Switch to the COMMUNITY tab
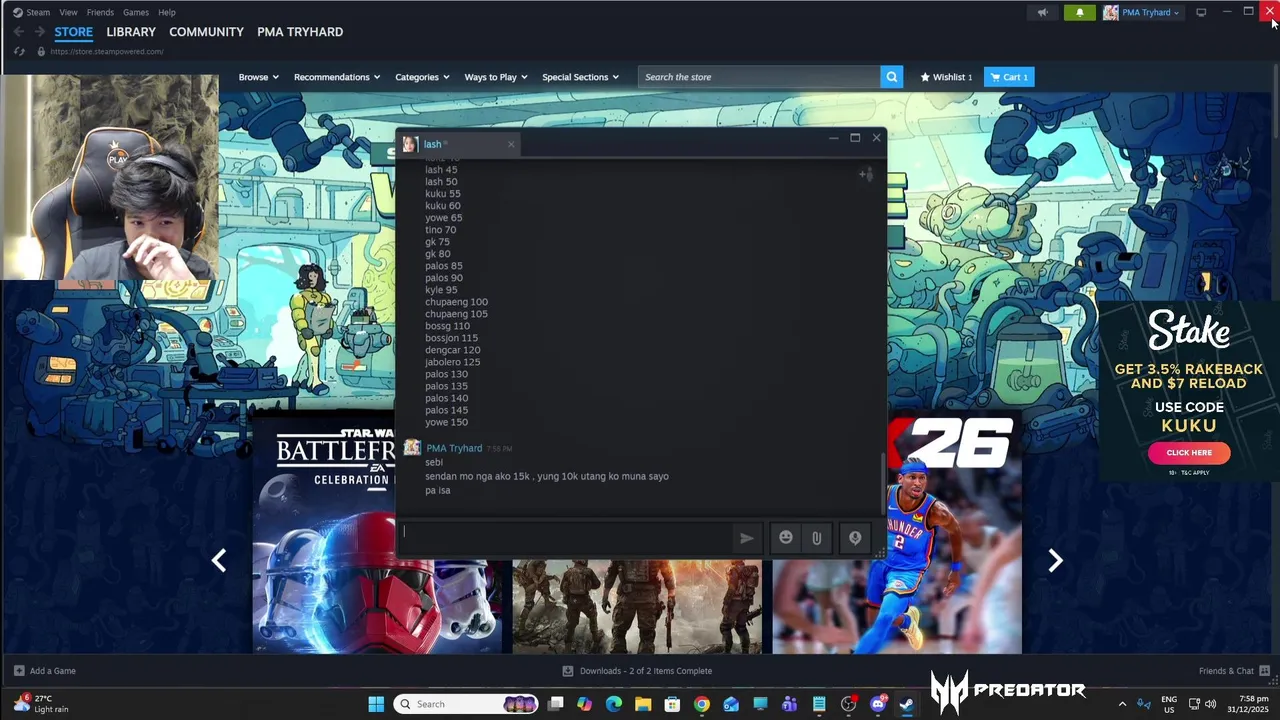Image resolution: width=1280 pixels, height=720 pixels. pos(206,32)
